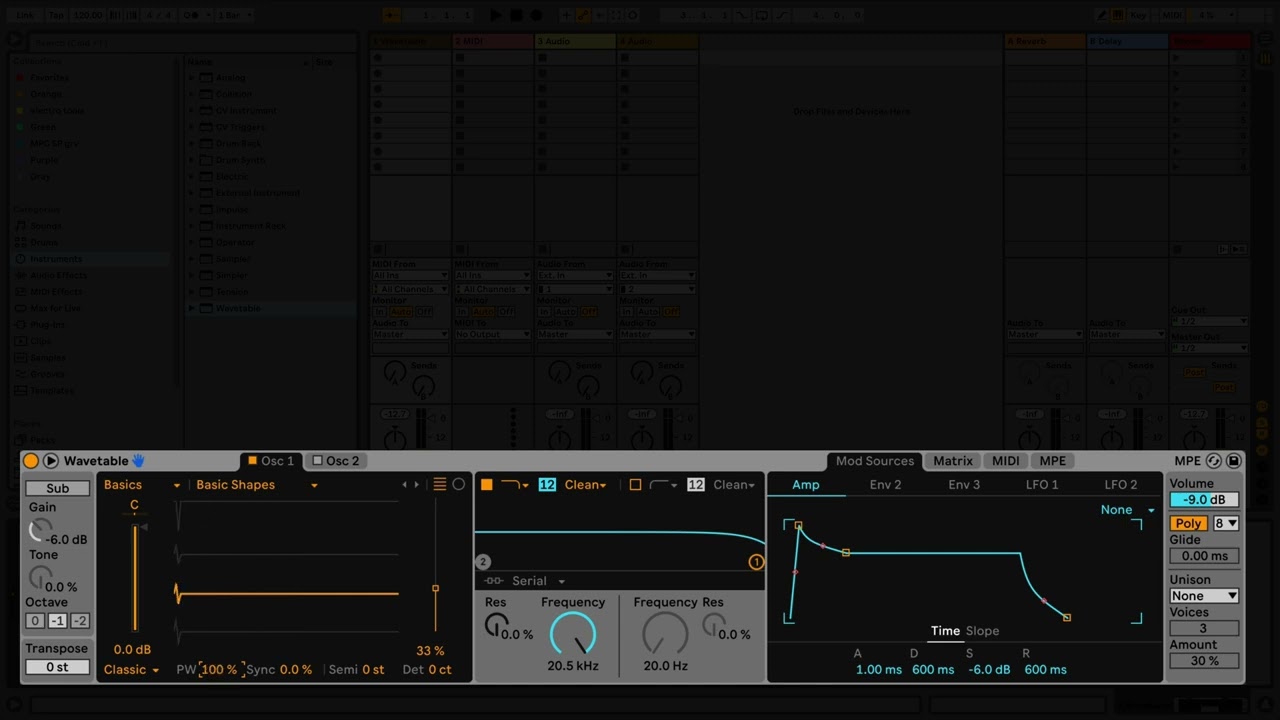Click the blue hand icon next to Wavetable
This screenshot has height=720, width=1280.
[x=138, y=461]
